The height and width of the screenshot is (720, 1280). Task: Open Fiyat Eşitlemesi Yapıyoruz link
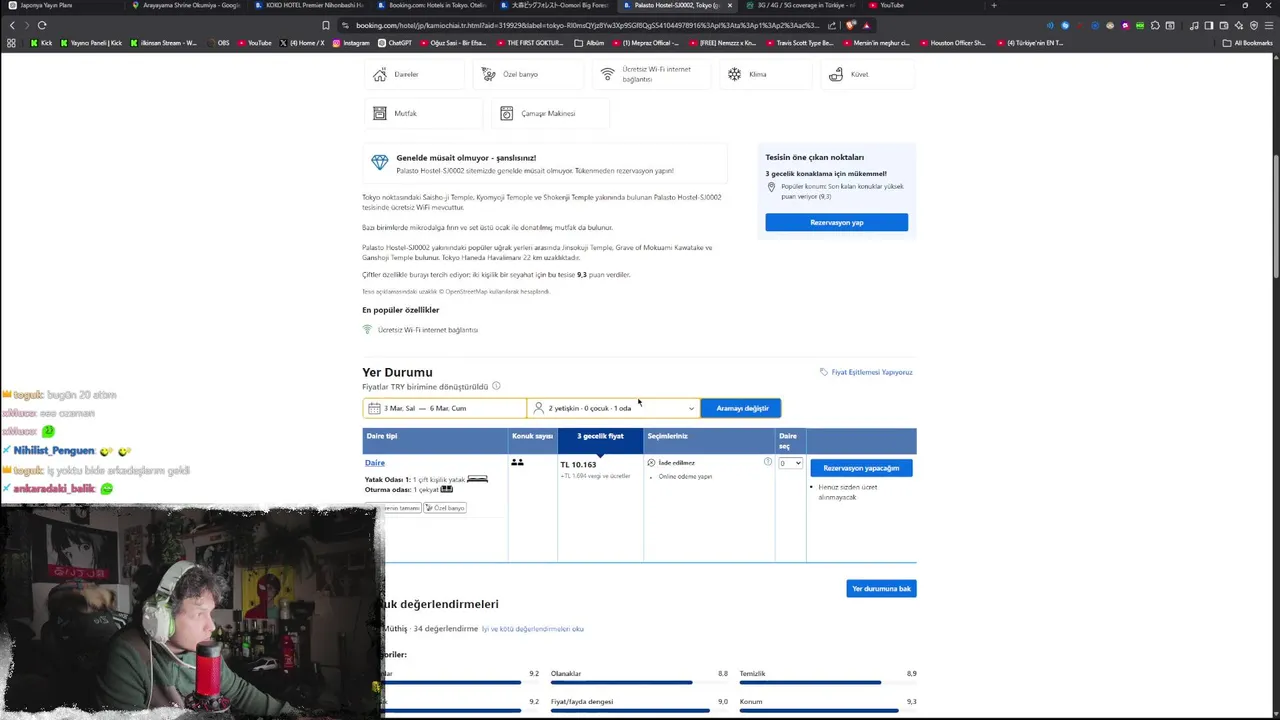click(x=871, y=372)
